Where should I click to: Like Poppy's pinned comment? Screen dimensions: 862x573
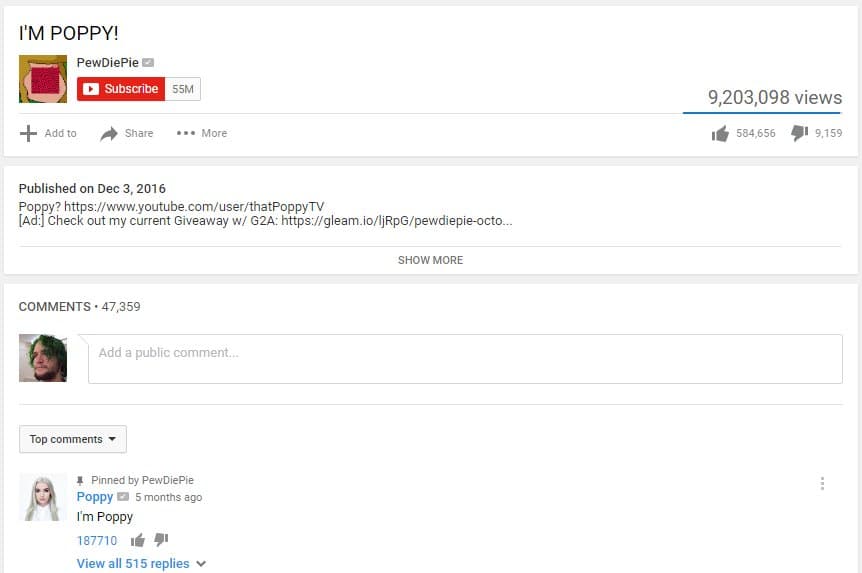click(x=137, y=540)
